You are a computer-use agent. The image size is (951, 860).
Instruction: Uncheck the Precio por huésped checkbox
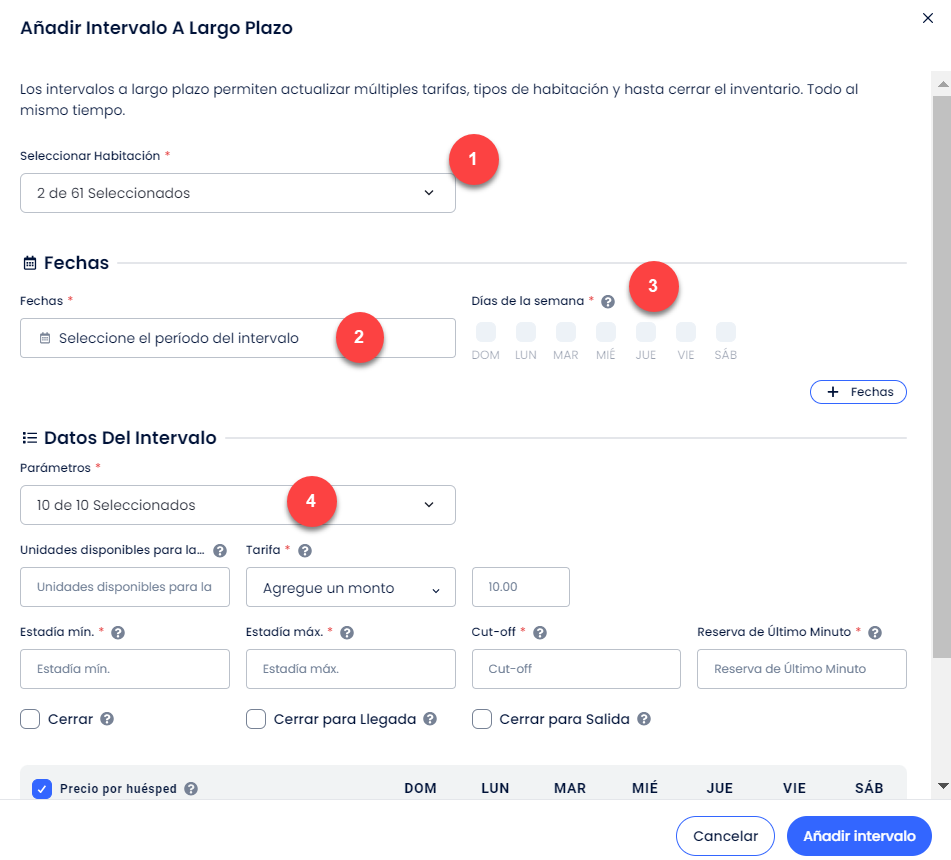(42, 789)
